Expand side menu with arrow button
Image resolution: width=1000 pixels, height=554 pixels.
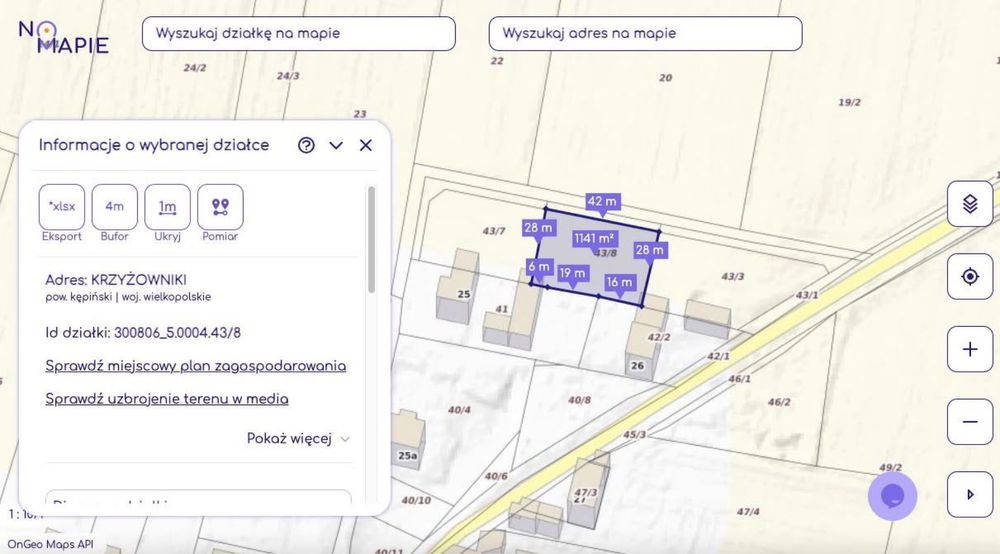[970, 495]
